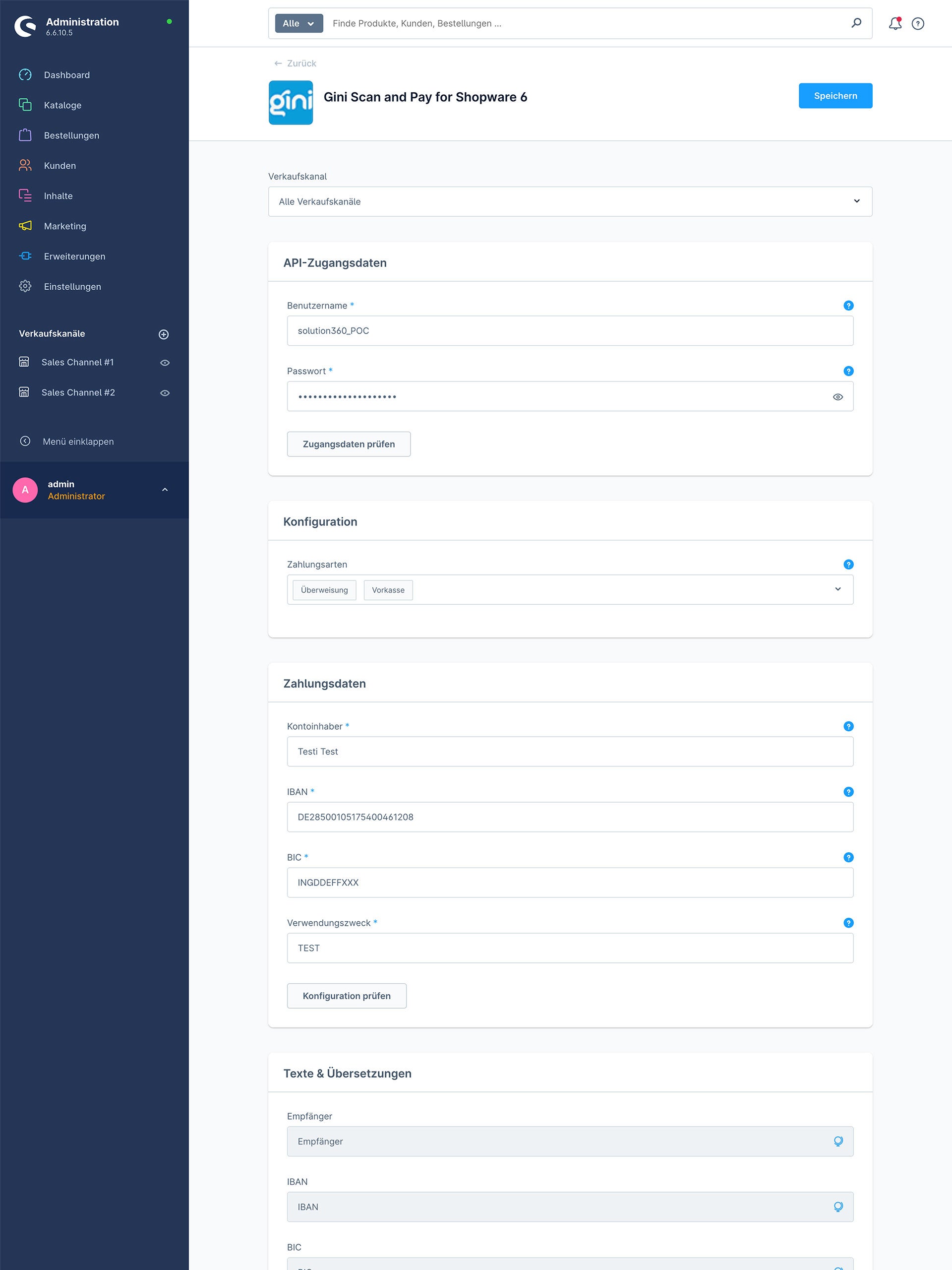Open Inhalte menu item
This screenshot has width=952, height=1270.
[58, 196]
